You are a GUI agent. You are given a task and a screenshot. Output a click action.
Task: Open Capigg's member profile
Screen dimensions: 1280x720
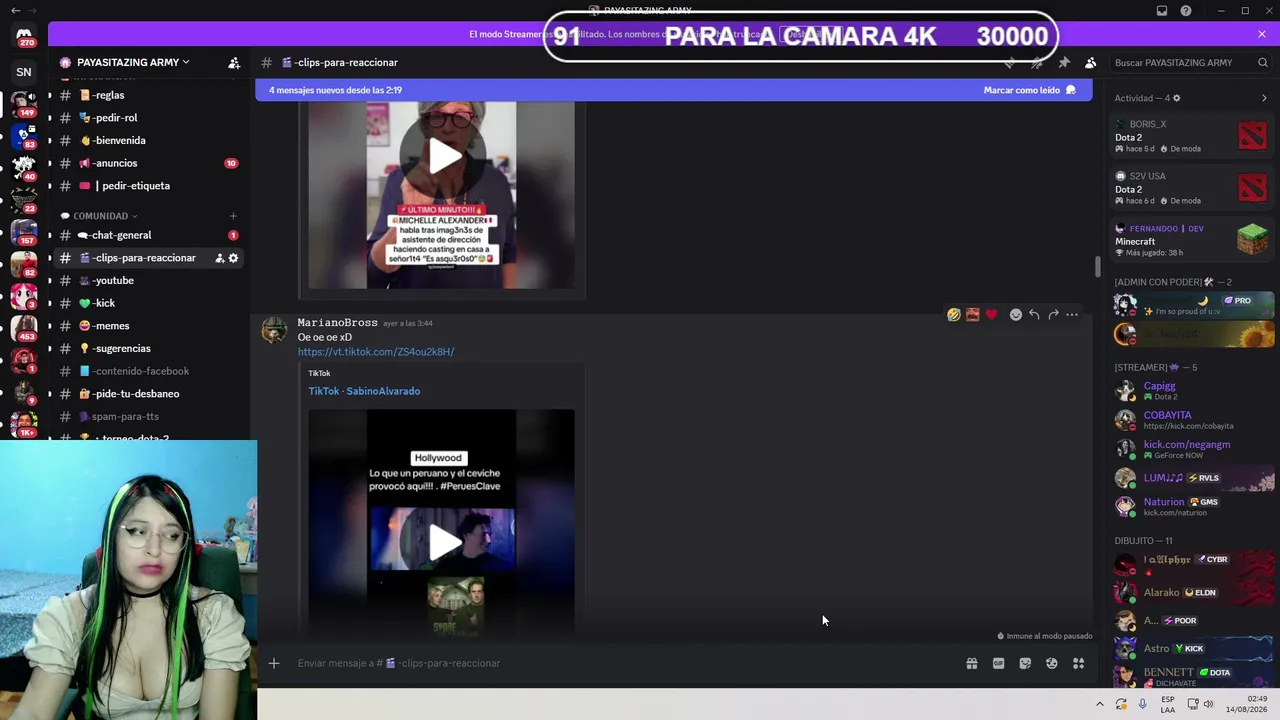coord(1194,390)
